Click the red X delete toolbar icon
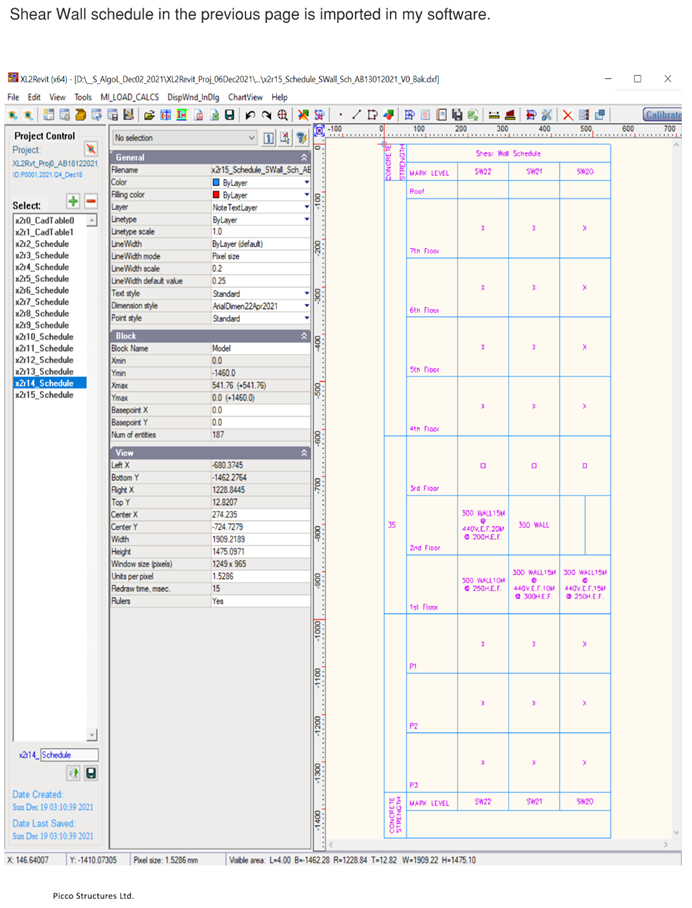 point(567,116)
